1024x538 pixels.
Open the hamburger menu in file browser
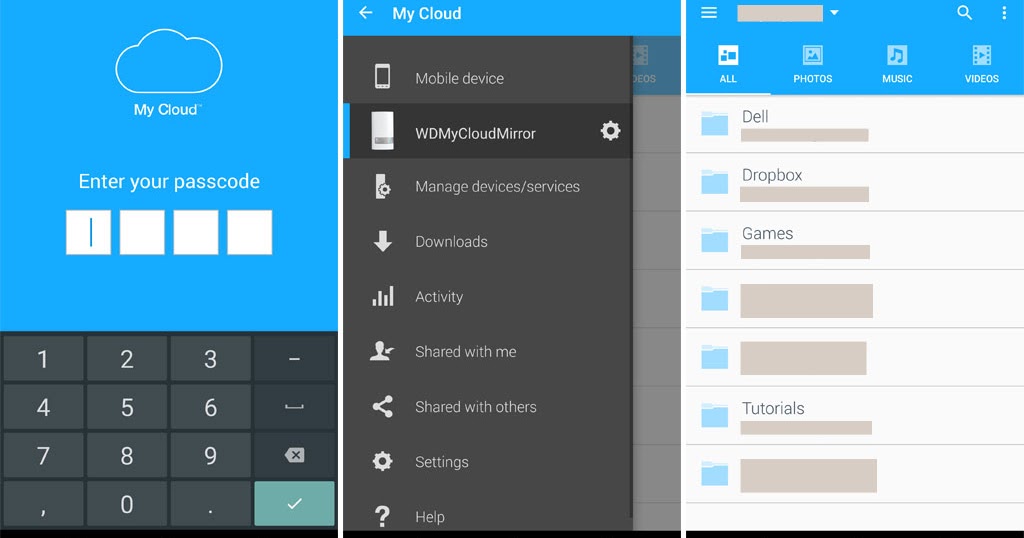click(709, 13)
